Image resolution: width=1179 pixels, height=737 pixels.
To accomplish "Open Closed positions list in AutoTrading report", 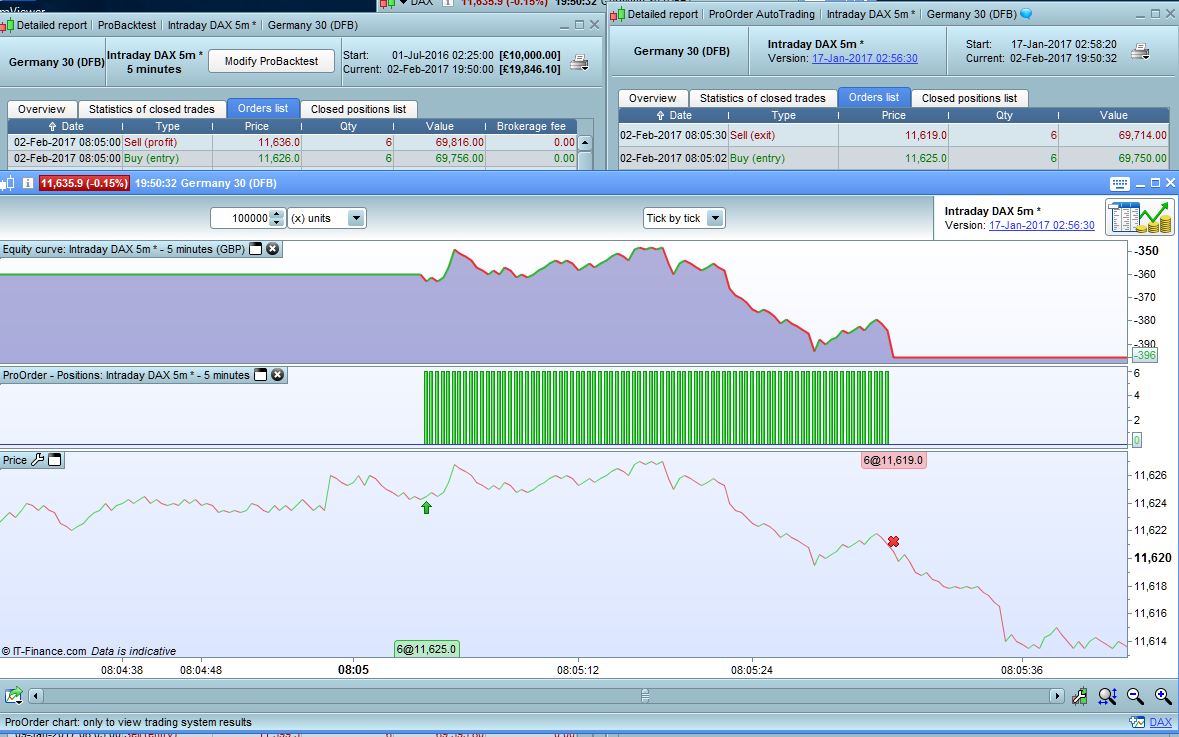I will pos(969,98).
